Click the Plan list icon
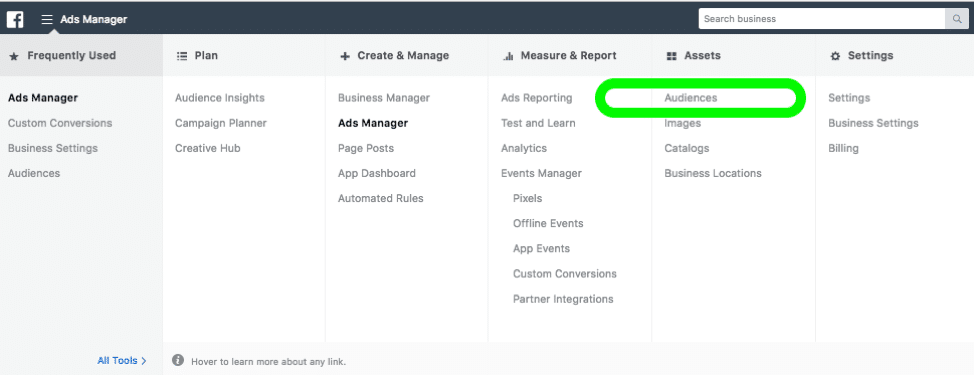The image size is (974, 375). [182, 56]
